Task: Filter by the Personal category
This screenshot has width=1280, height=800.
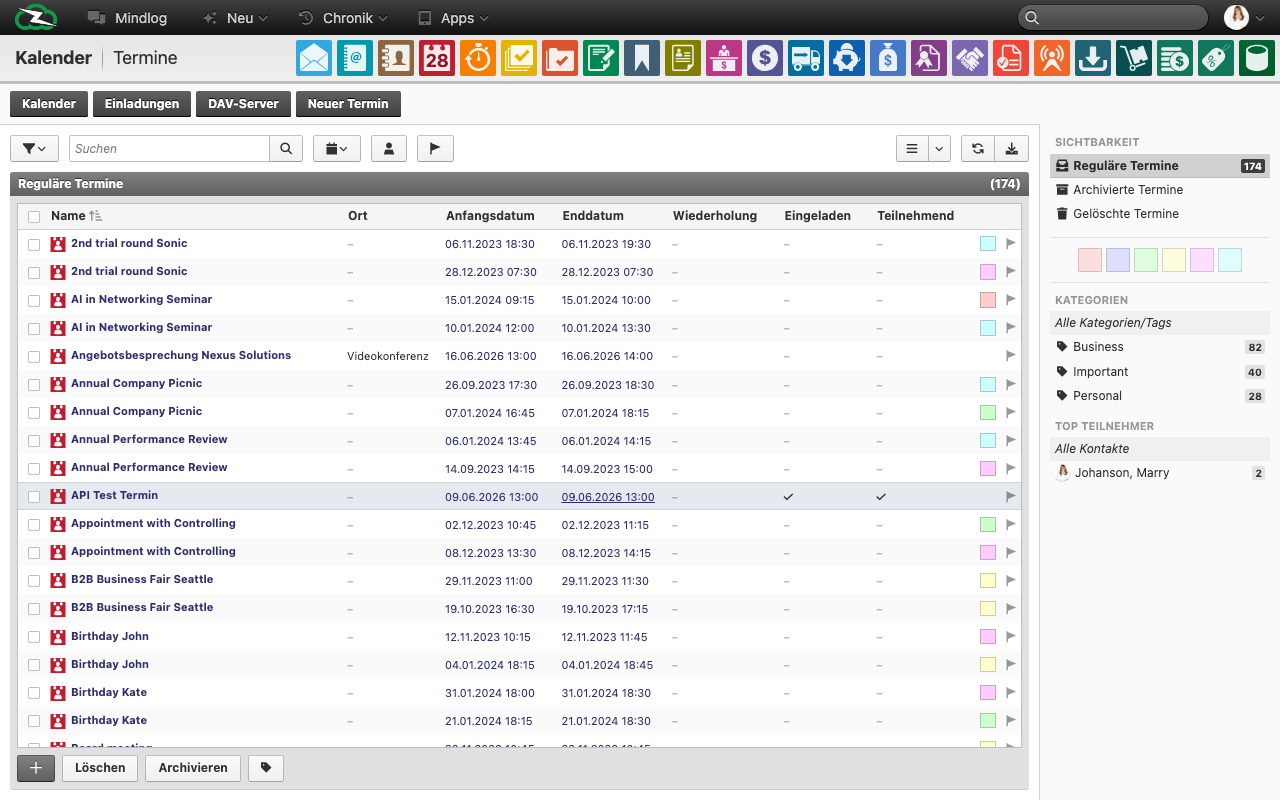Action: pos(1159,396)
